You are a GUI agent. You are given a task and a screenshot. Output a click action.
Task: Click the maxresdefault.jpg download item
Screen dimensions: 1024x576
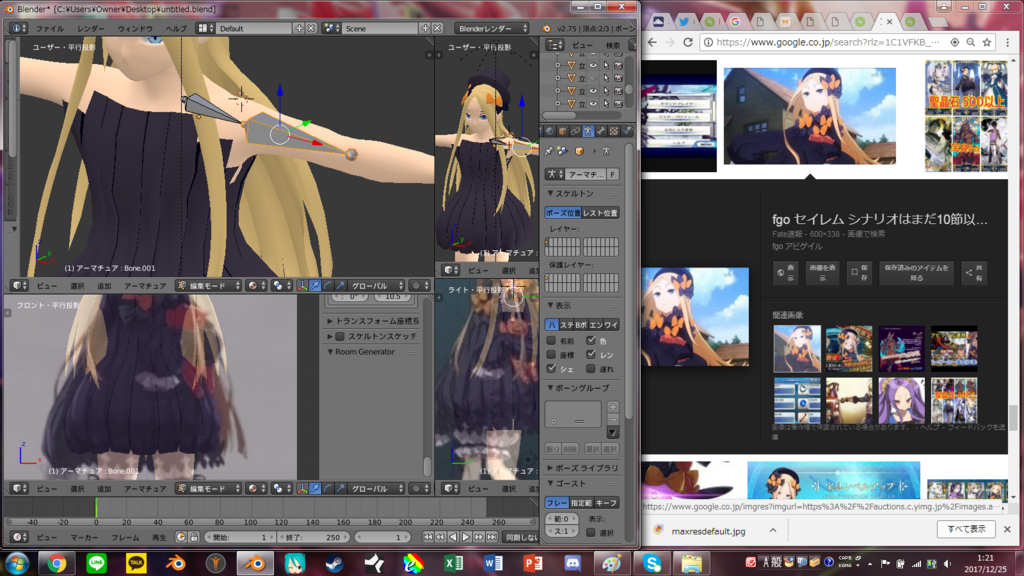pos(709,530)
